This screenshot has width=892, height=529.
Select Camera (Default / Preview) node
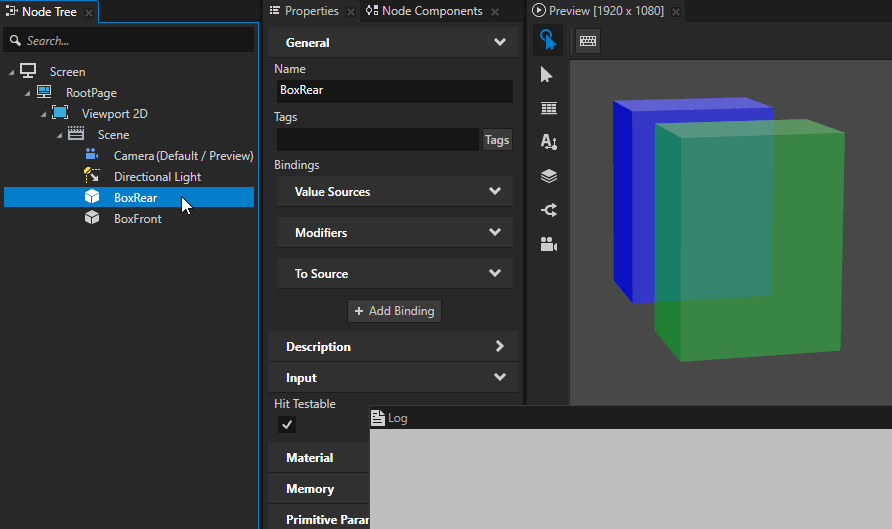coord(183,155)
